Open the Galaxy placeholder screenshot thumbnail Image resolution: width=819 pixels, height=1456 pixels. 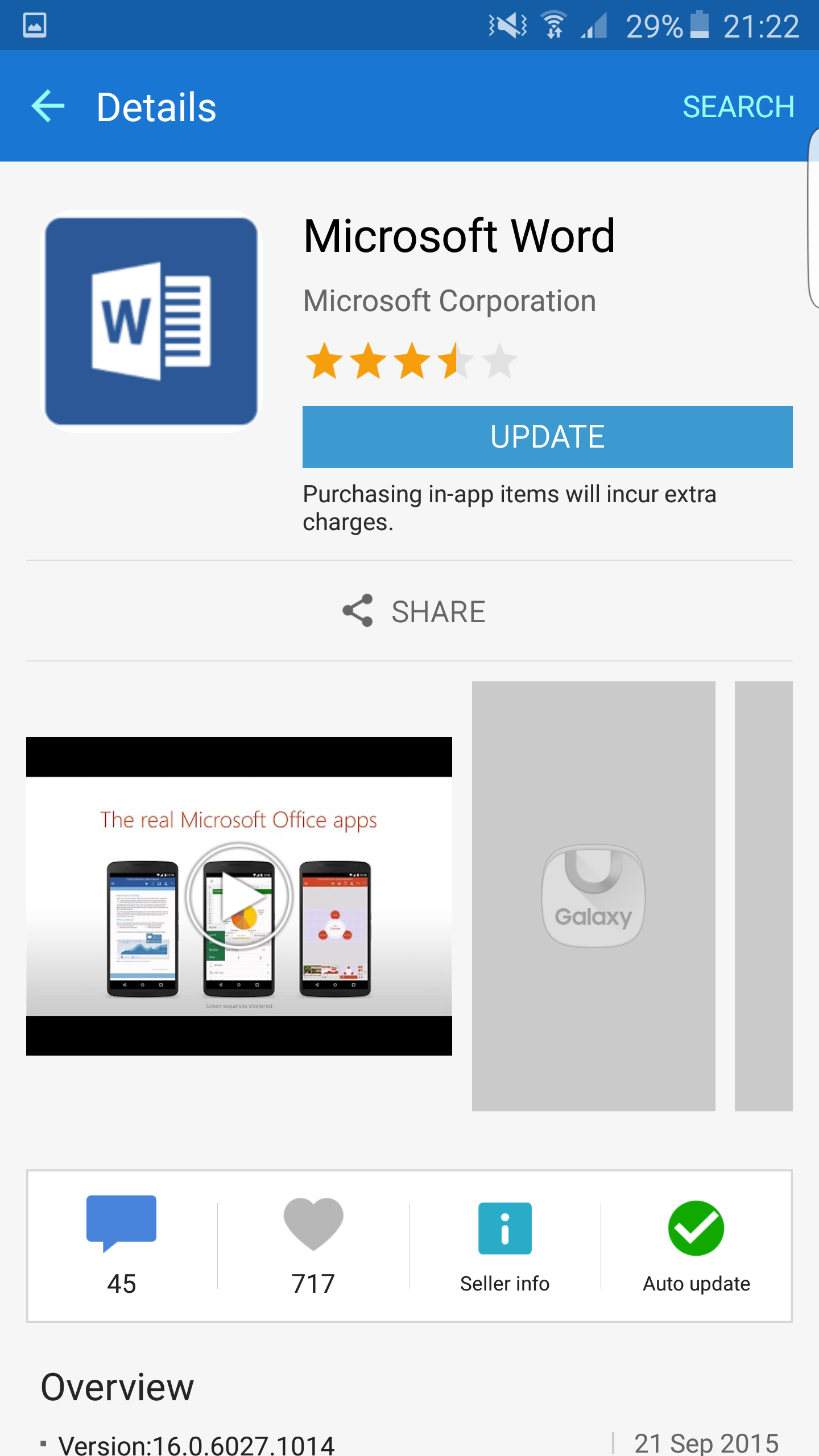(593, 896)
